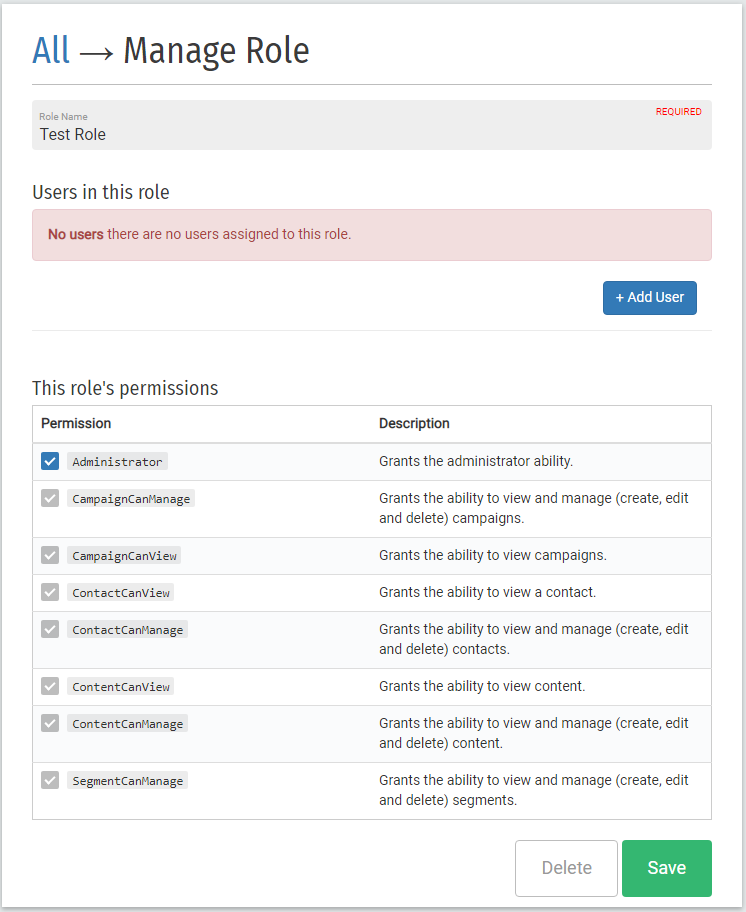Go back via the All breadcrumb link
746x912 pixels.
coord(51,51)
